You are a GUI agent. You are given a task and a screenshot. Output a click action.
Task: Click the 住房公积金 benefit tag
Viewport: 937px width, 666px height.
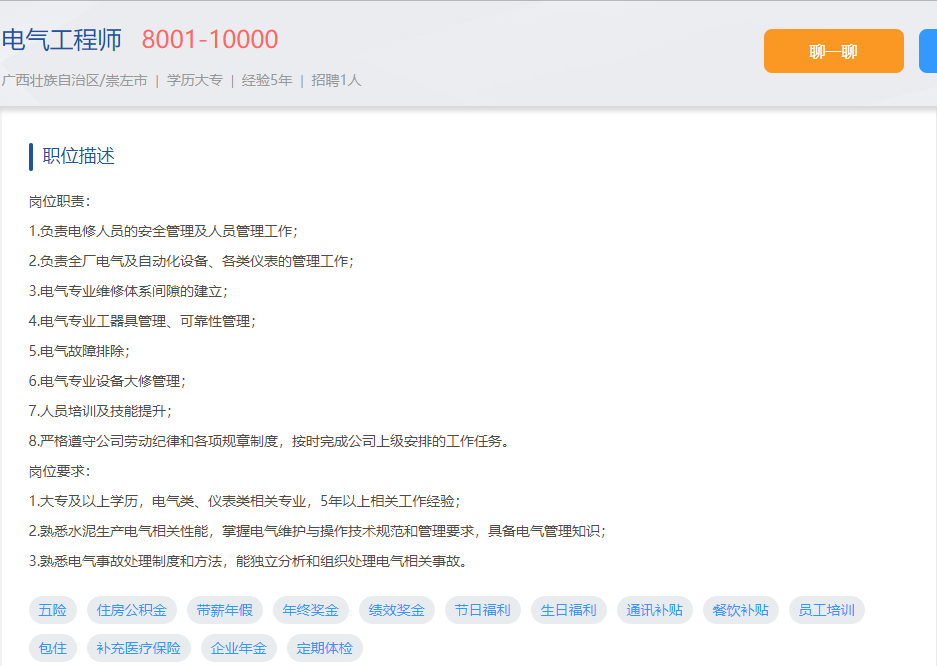pyautogui.click(x=131, y=610)
